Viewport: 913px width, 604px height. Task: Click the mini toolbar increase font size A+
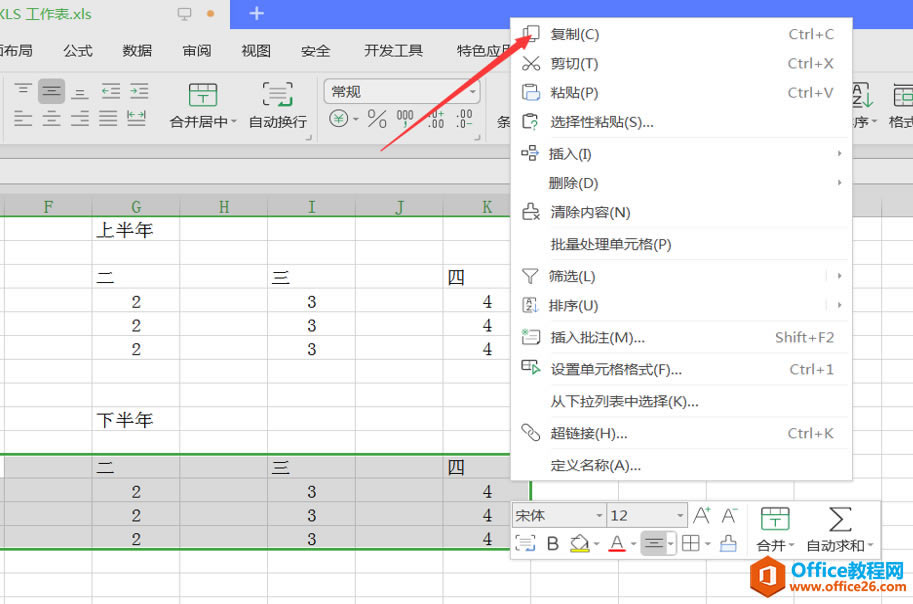(x=701, y=515)
